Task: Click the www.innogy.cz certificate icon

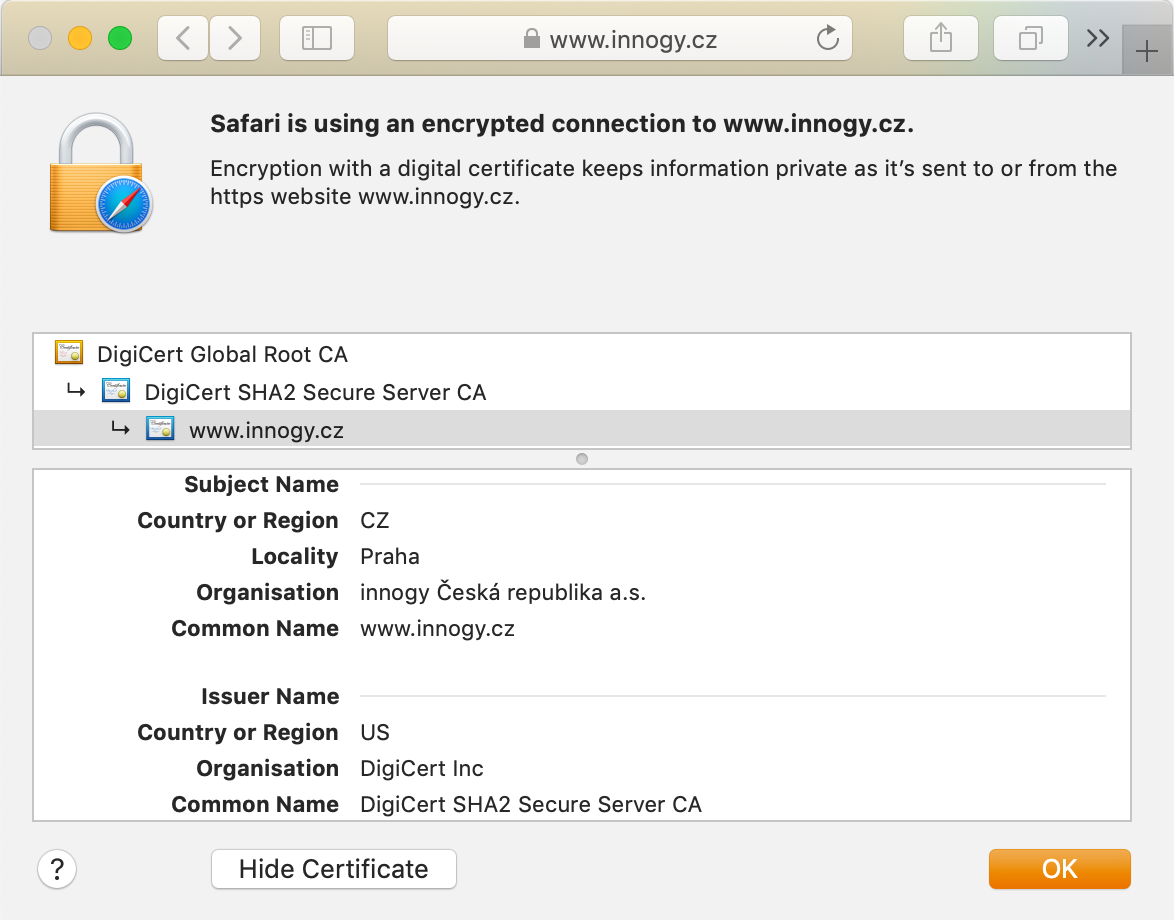Action: coord(160,428)
